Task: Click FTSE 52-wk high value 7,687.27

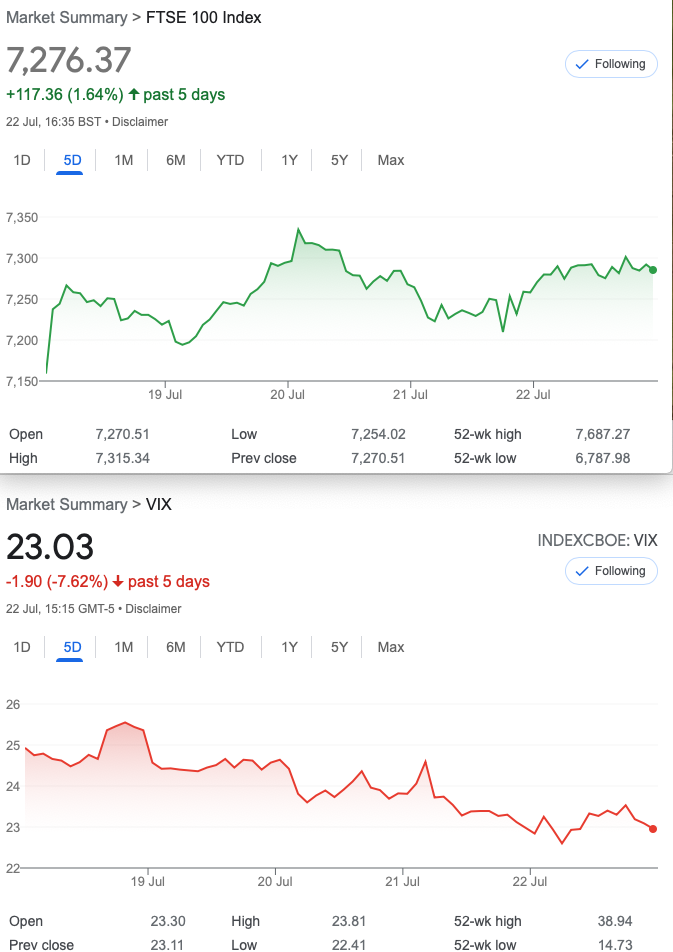Action: coord(603,435)
